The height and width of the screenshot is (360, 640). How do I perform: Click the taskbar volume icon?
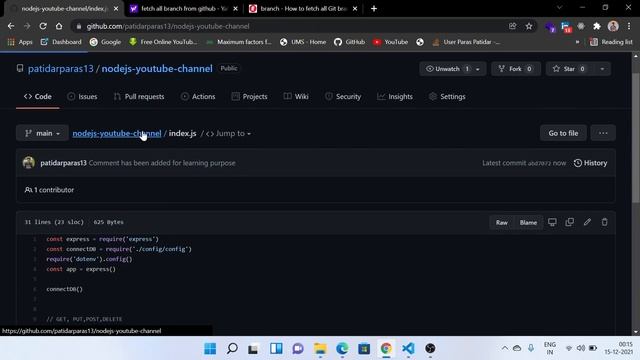tap(580, 348)
